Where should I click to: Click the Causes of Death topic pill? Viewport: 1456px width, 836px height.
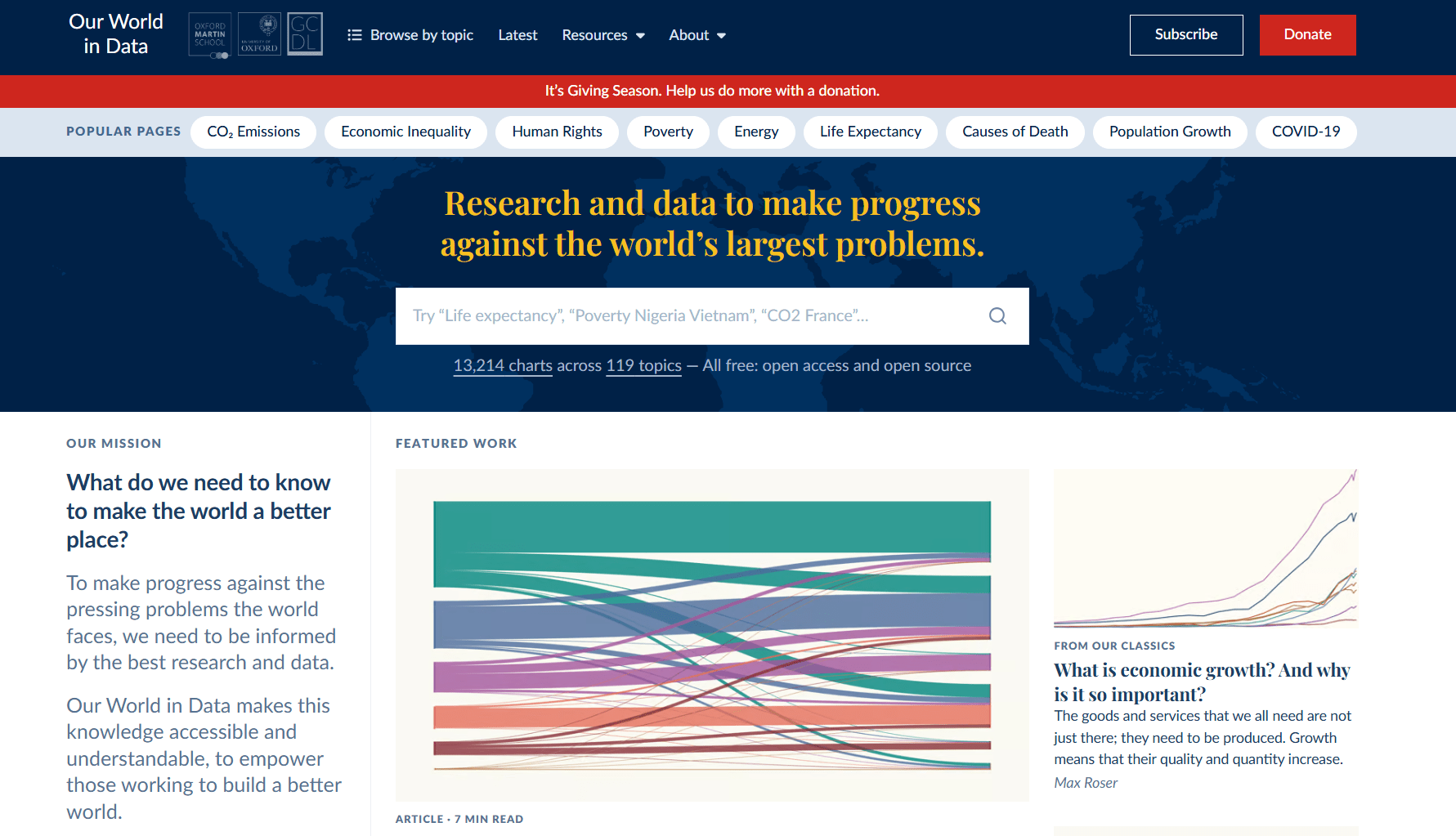[x=1015, y=132]
